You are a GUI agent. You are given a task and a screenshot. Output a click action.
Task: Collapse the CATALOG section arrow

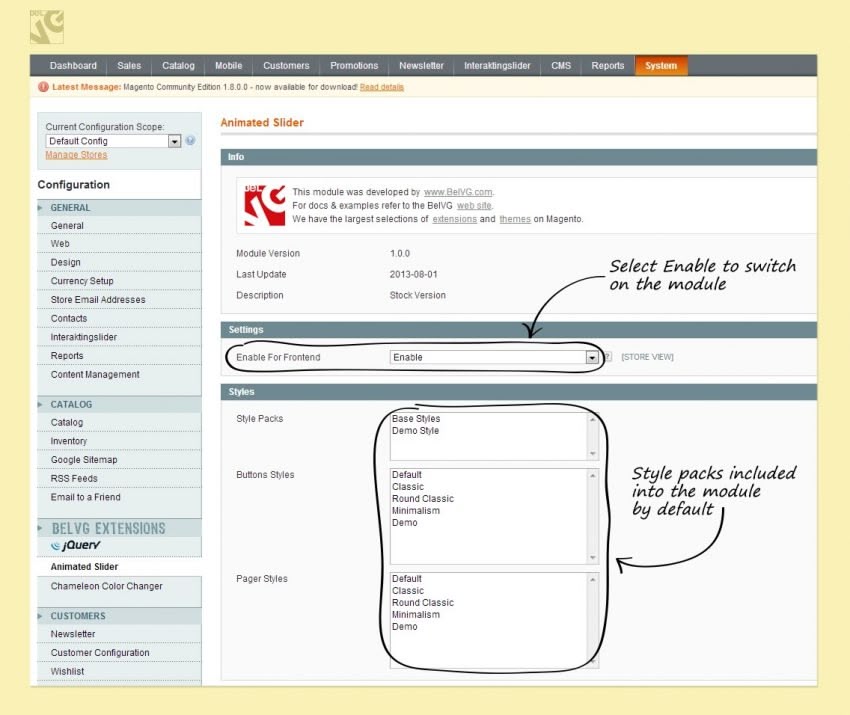(40, 404)
